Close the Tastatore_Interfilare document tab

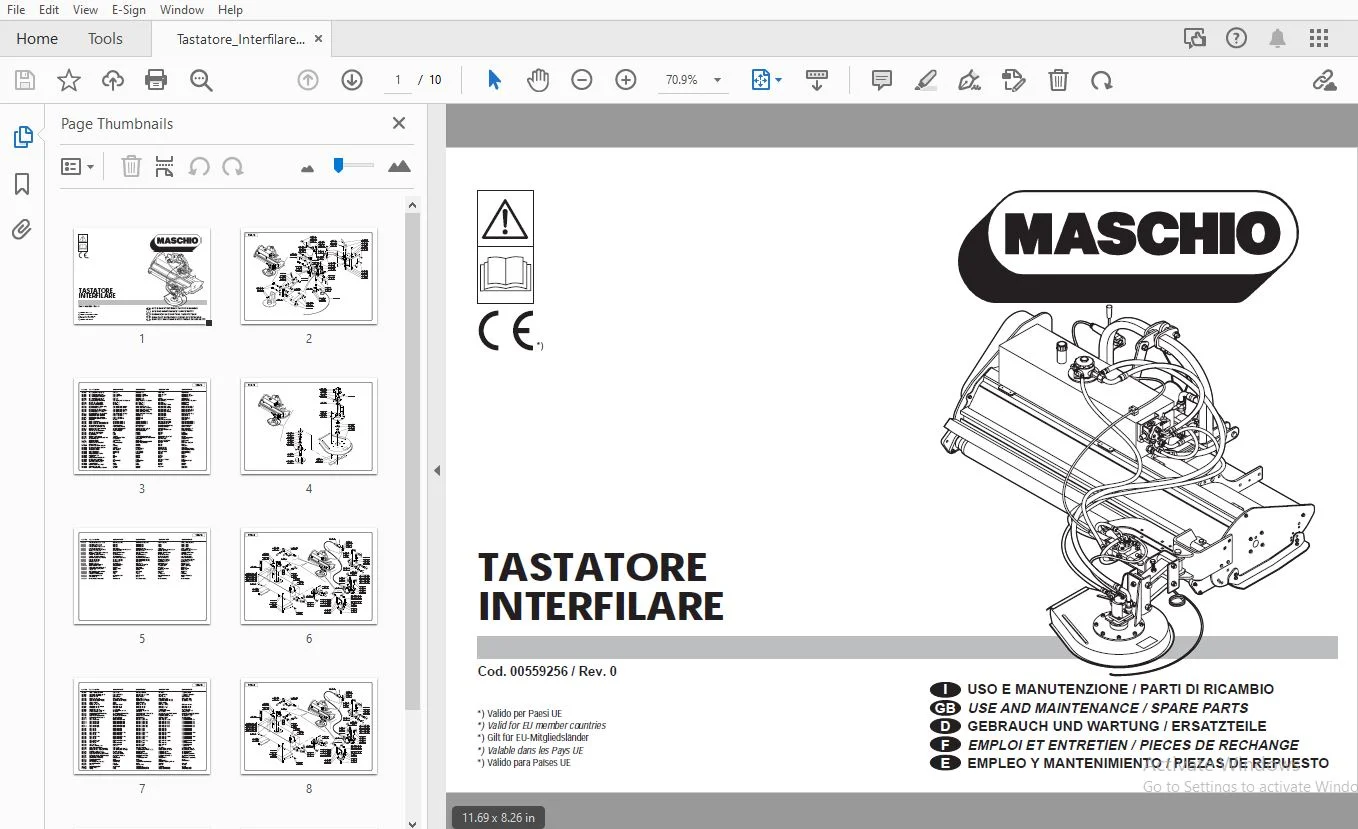point(319,39)
